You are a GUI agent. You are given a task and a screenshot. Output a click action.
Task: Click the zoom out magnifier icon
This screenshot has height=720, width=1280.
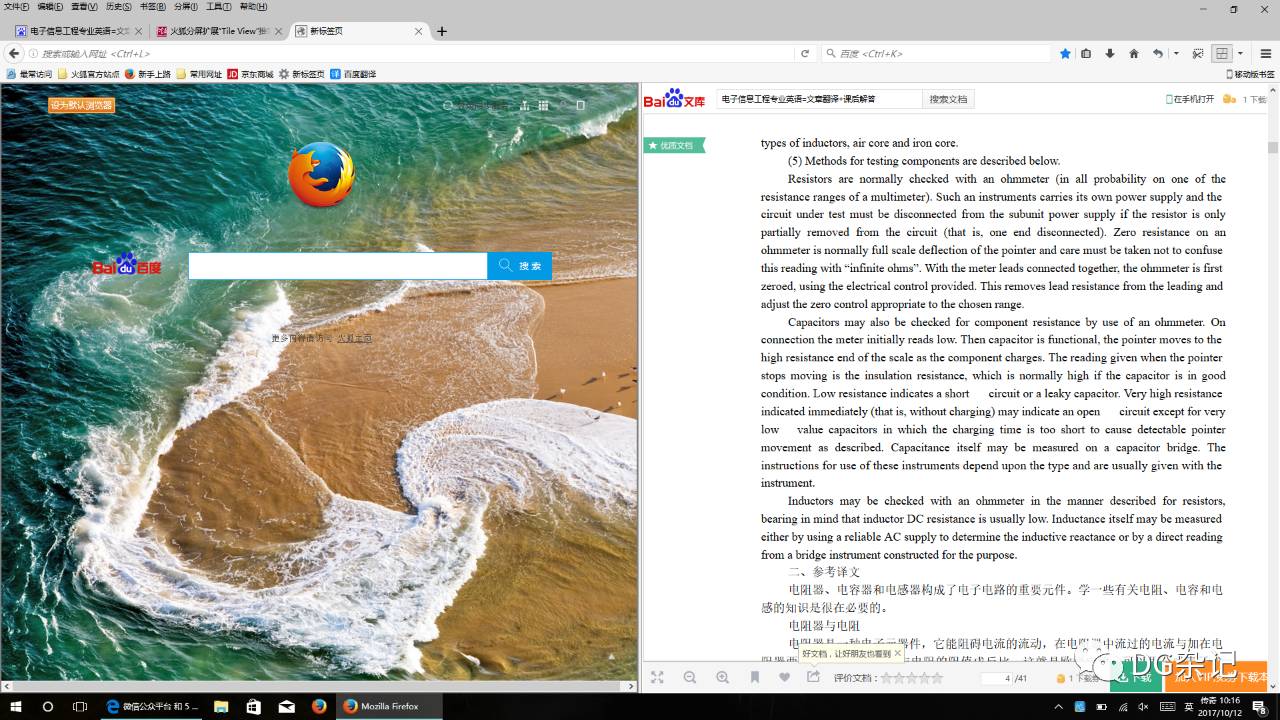point(690,677)
